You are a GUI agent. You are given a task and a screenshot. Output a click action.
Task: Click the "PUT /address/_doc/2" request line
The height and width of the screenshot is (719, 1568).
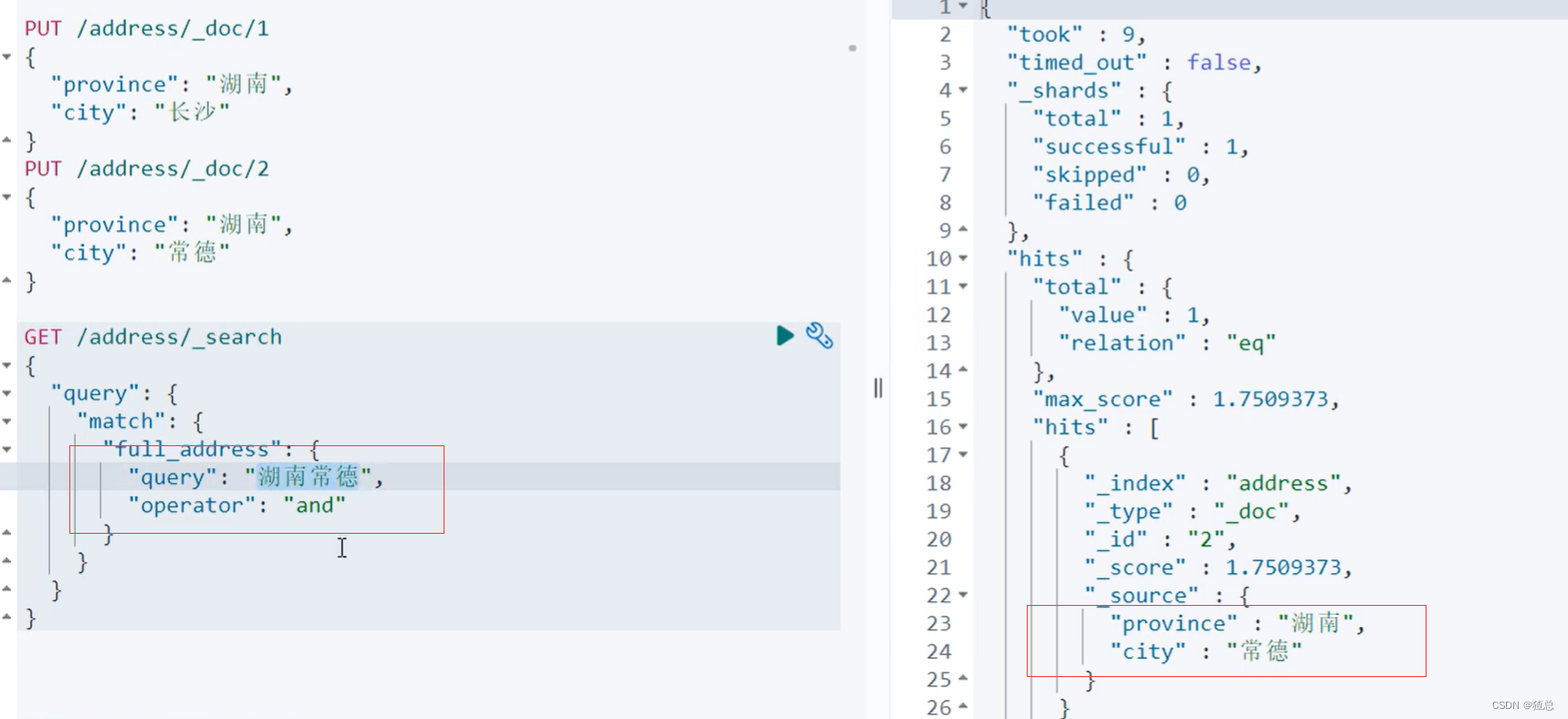click(x=147, y=169)
